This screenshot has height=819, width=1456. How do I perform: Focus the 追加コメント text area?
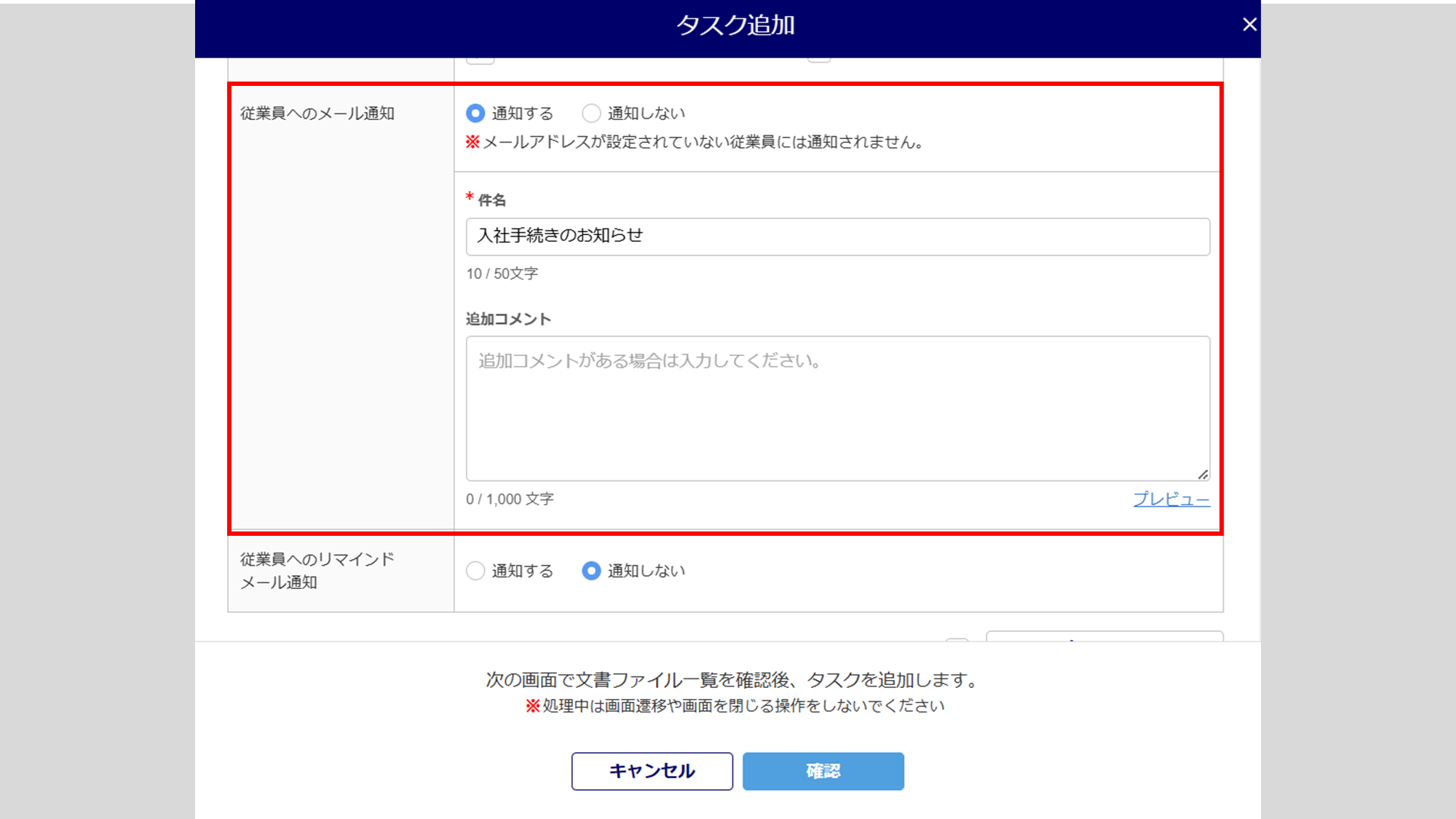pos(837,408)
